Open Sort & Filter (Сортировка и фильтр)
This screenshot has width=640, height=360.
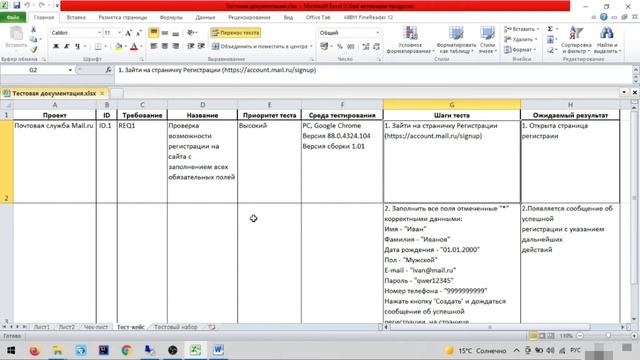tap(576, 40)
